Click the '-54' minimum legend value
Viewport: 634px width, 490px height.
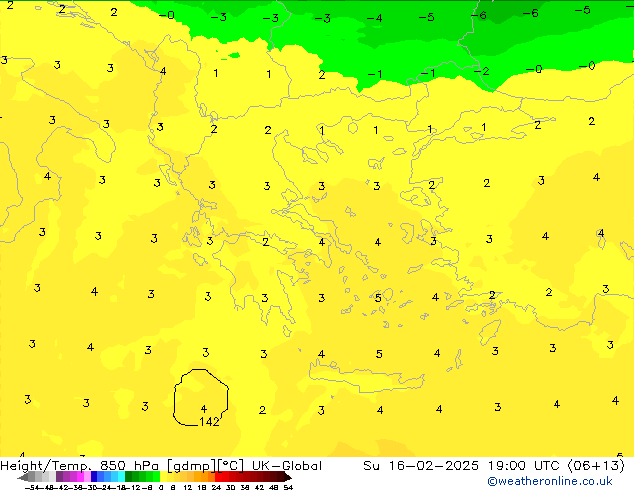pyautogui.click(x=32, y=487)
